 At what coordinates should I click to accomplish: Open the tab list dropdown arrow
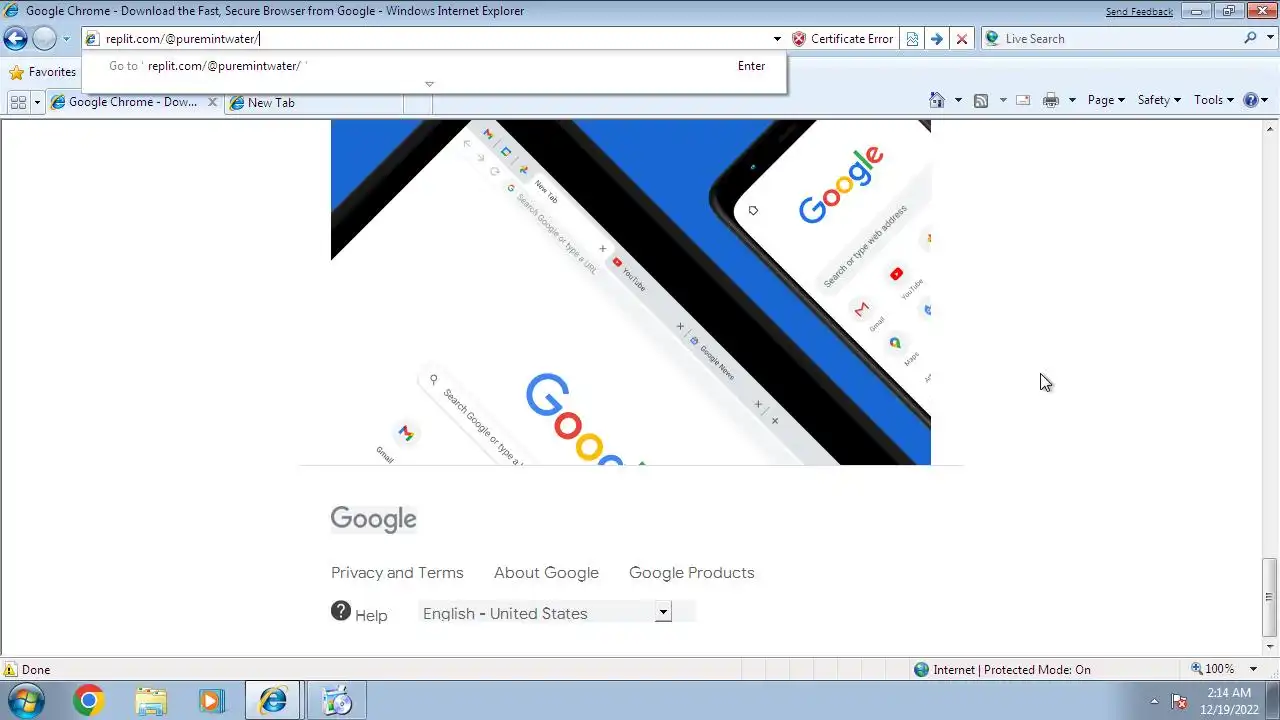37,102
